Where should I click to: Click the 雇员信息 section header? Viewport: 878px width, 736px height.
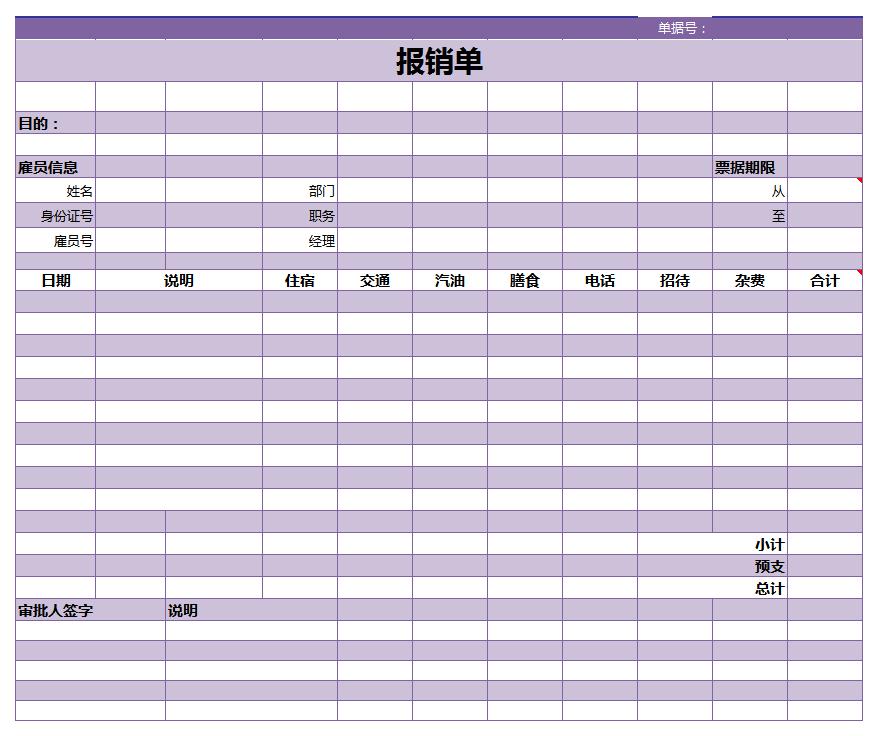tap(55, 167)
